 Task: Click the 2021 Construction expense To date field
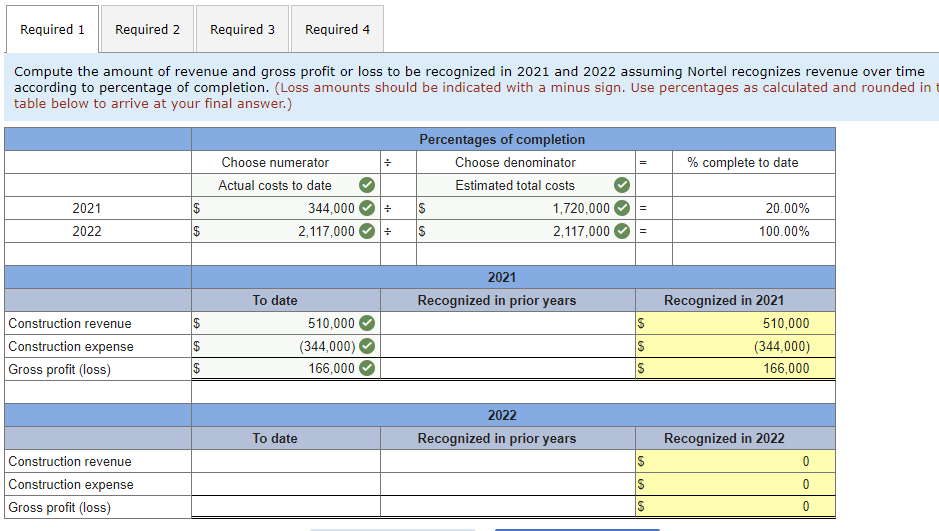click(x=286, y=346)
